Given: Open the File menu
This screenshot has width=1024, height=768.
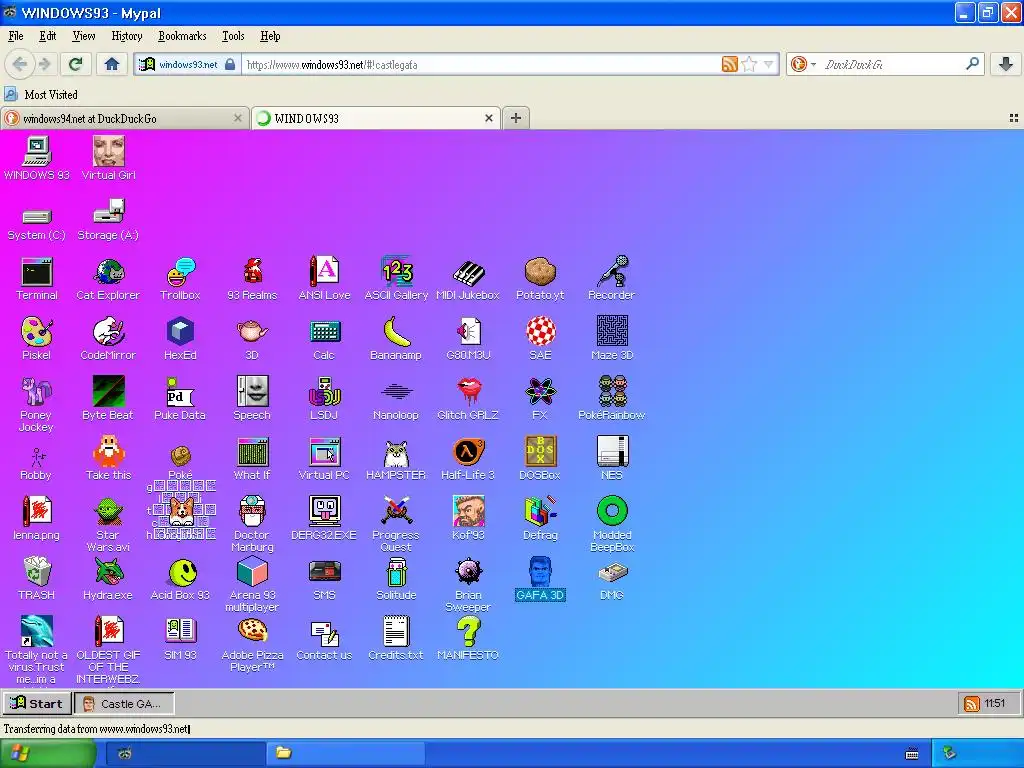Looking at the screenshot, I should [16, 36].
